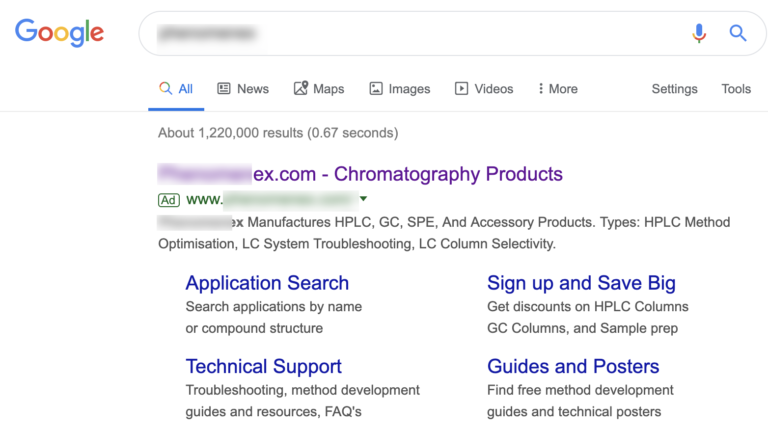The height and width of the screenshot is (430, 768).
Task: Click 'About 1,220,000 results (0.67 seconds)' text
Action: click(x=278, y=133)
